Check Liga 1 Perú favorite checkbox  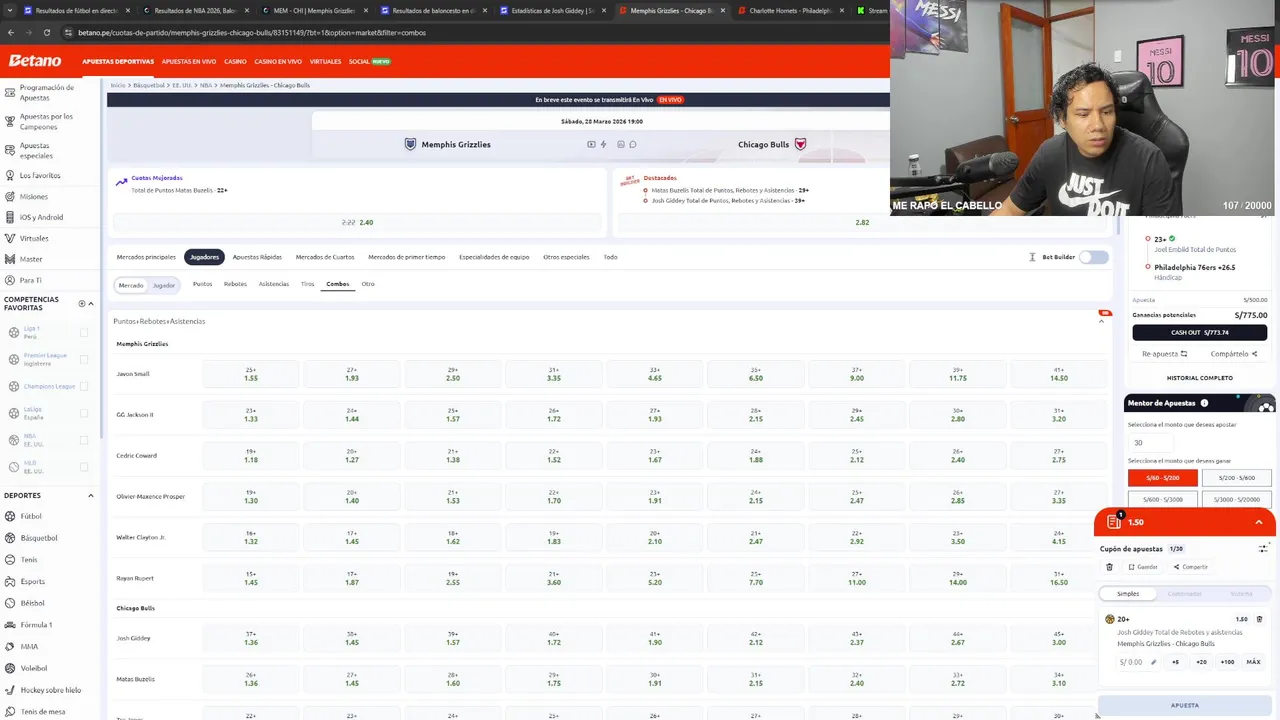pos(84,332)
